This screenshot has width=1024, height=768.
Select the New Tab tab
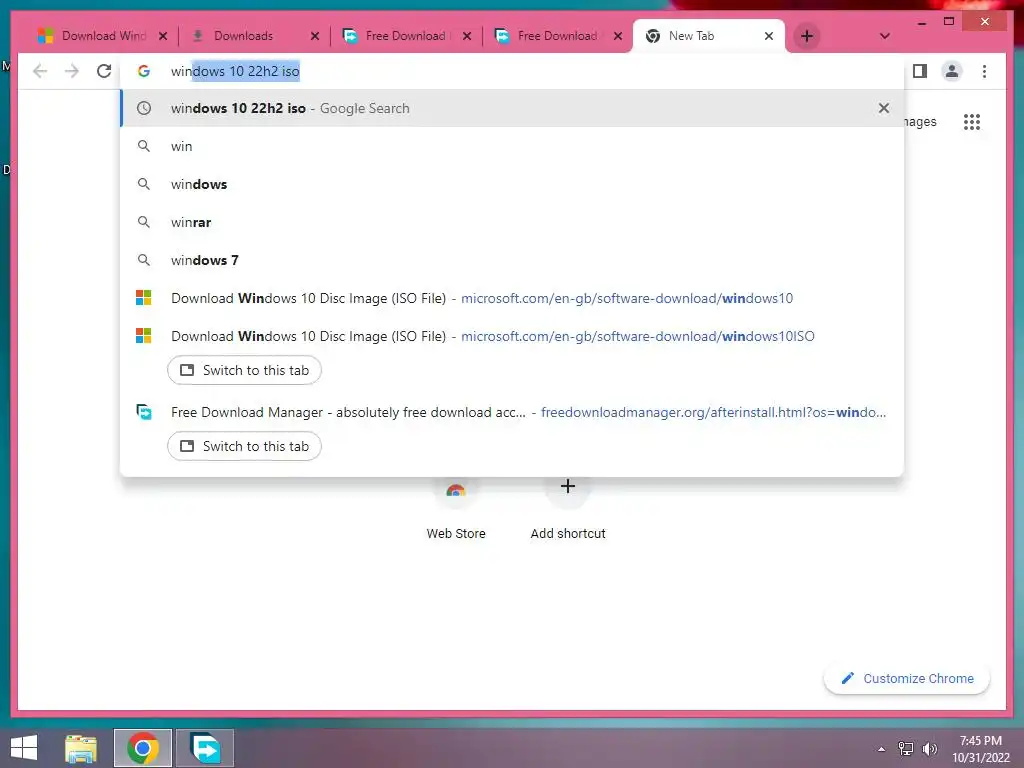coord(699,36)
